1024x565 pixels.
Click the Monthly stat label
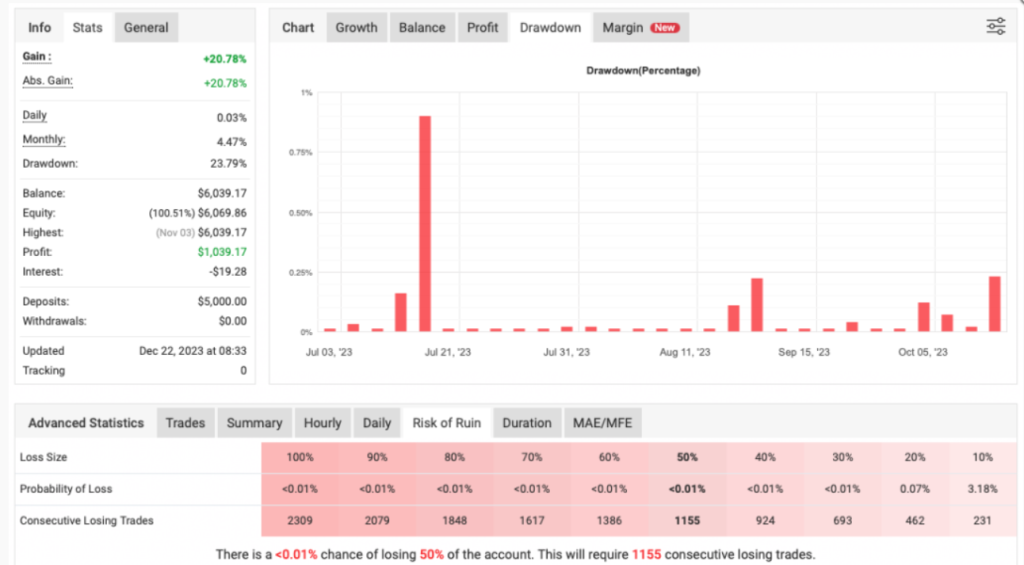(44, 140)
